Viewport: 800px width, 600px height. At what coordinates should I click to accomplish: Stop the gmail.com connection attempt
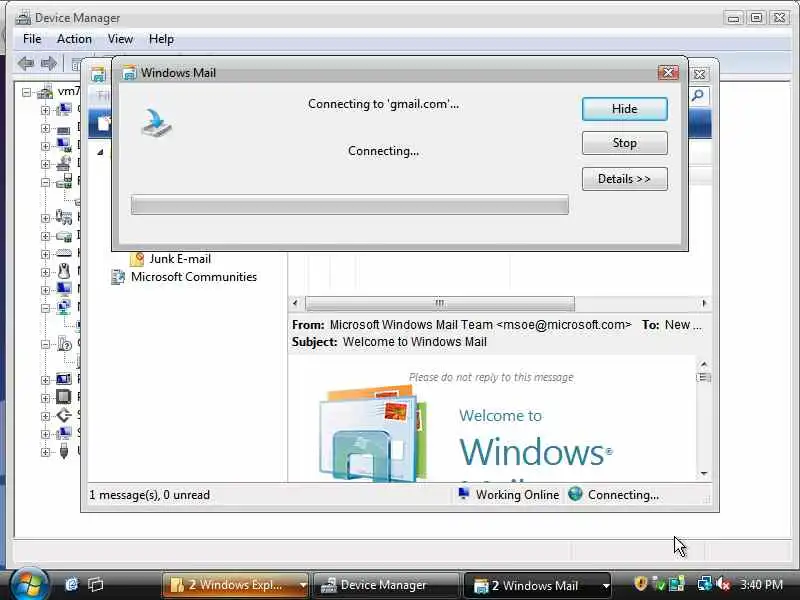[x=624, y=143]
